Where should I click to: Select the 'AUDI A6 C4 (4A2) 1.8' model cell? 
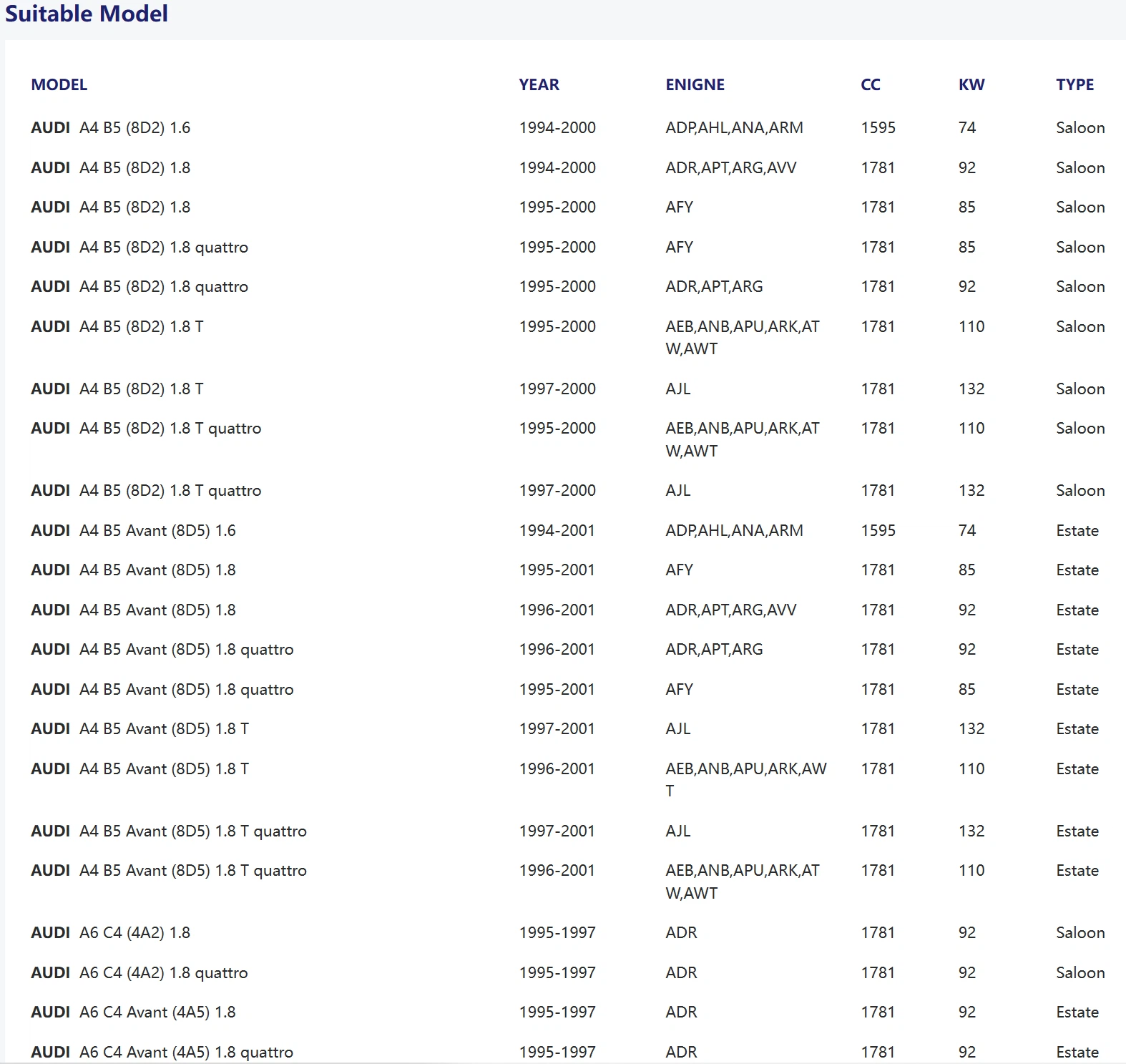pyautogui.click(x=111, y=932)
